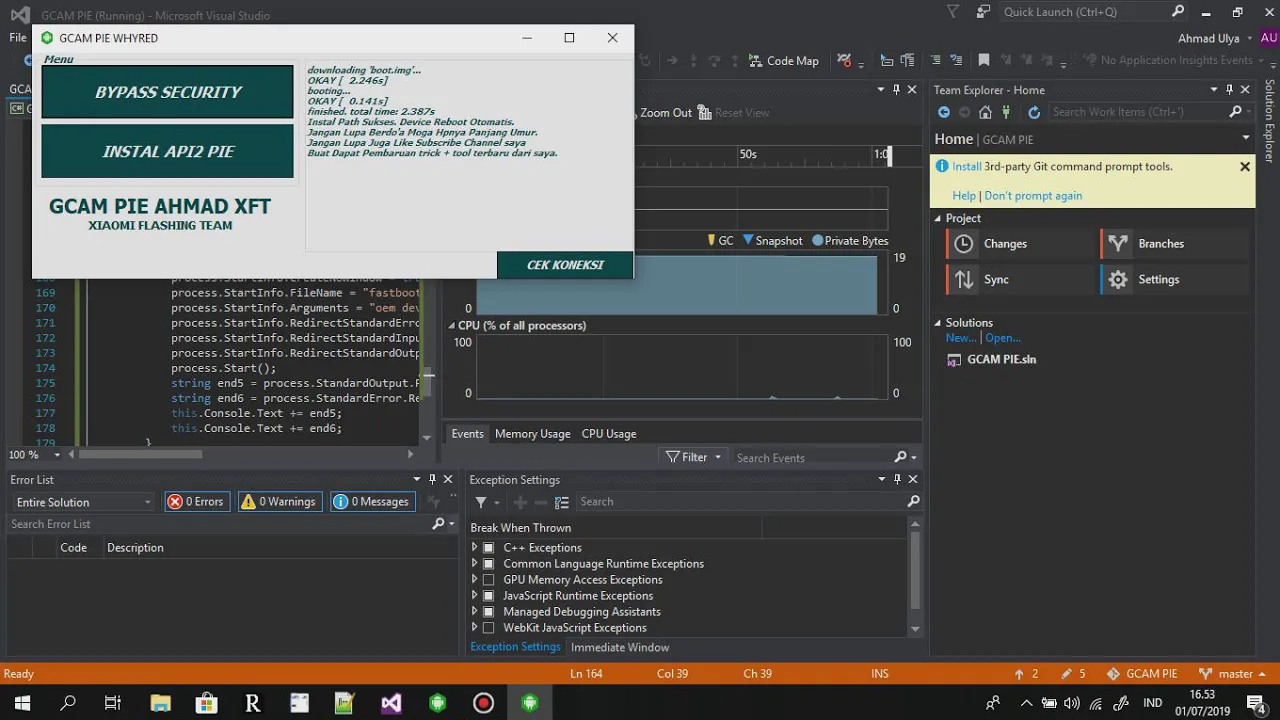
Task: Switch to the Immediate Window tab
Action: pyautogui.click(x=620, y=648)
